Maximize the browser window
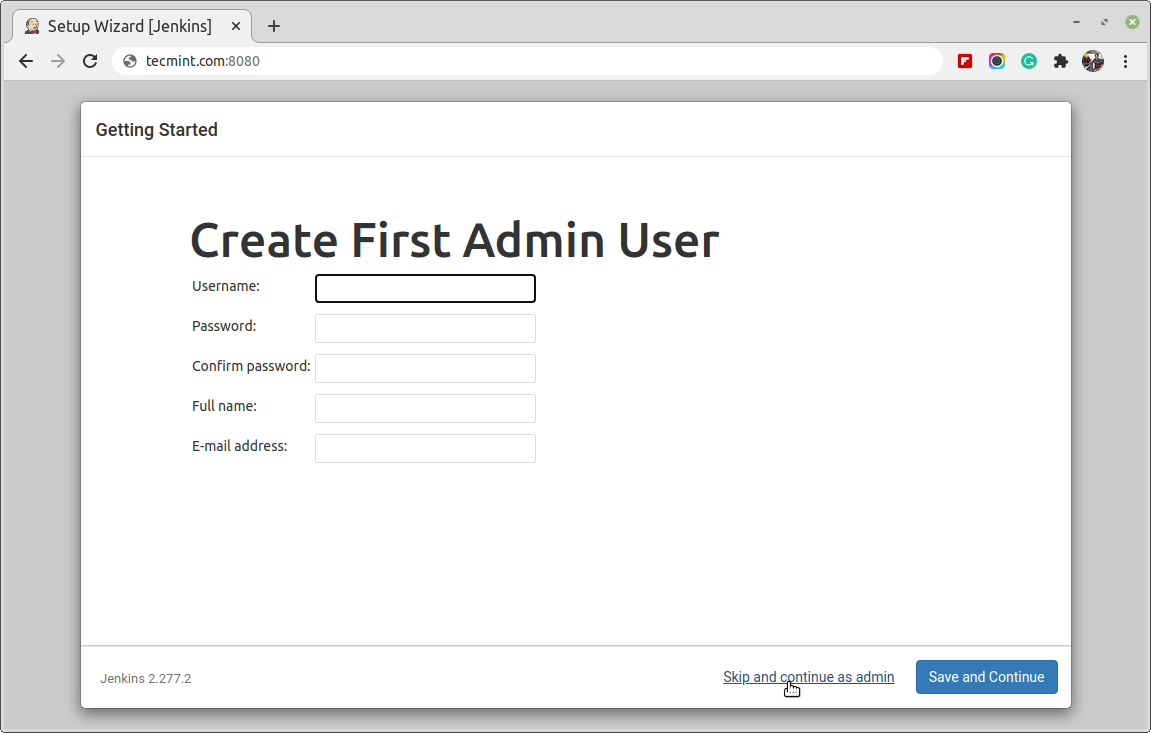Screen dimensions: 1151x733 (1104, 22)
